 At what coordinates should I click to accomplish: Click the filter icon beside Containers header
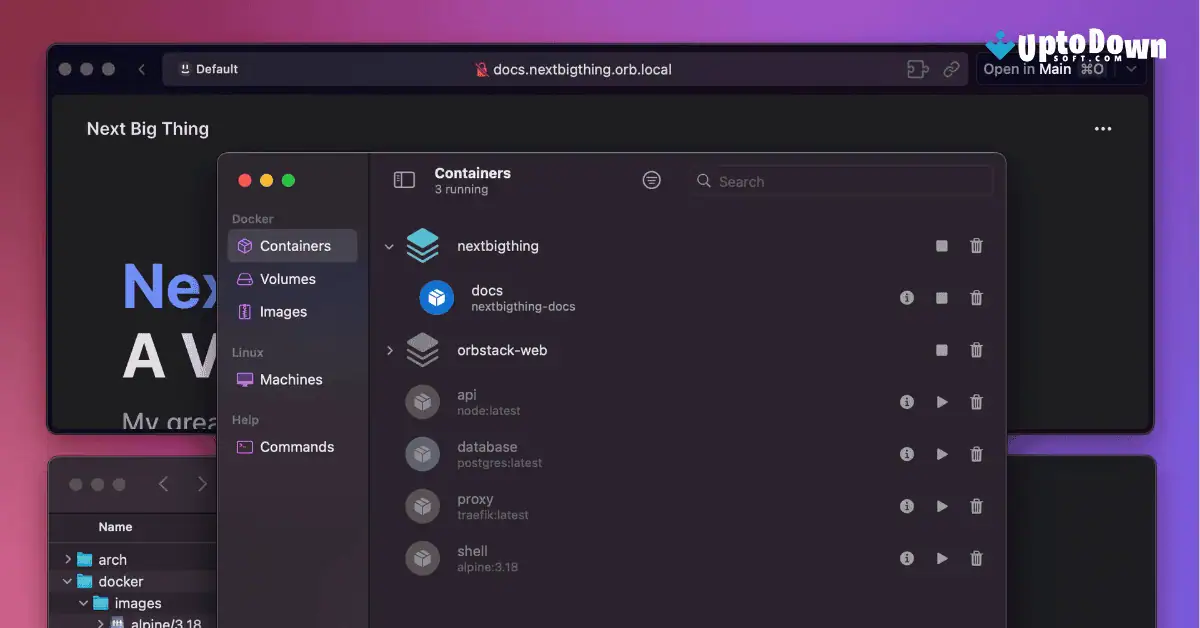(651, 180)
